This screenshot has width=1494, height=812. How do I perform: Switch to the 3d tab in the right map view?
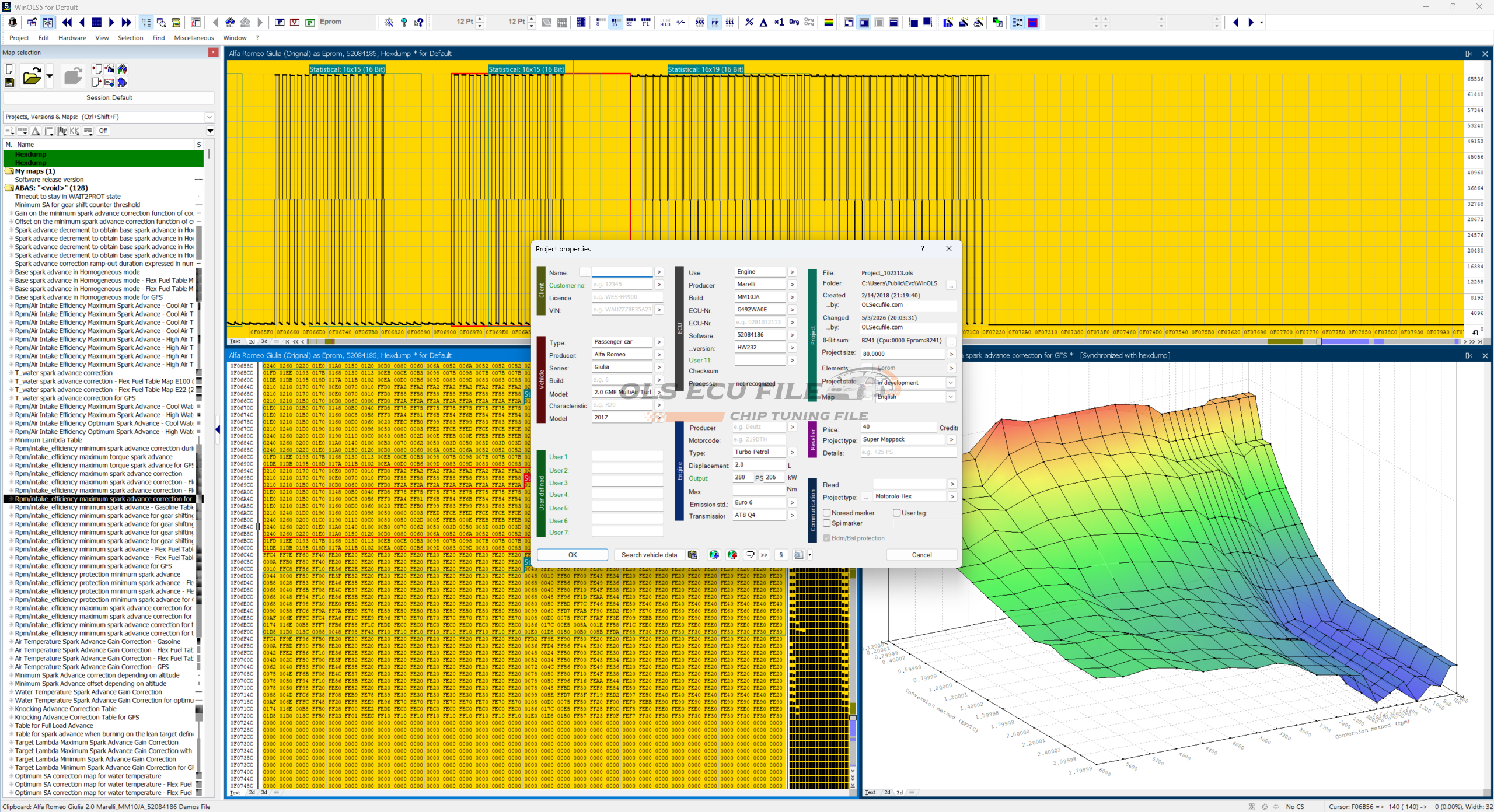[899, 792]
